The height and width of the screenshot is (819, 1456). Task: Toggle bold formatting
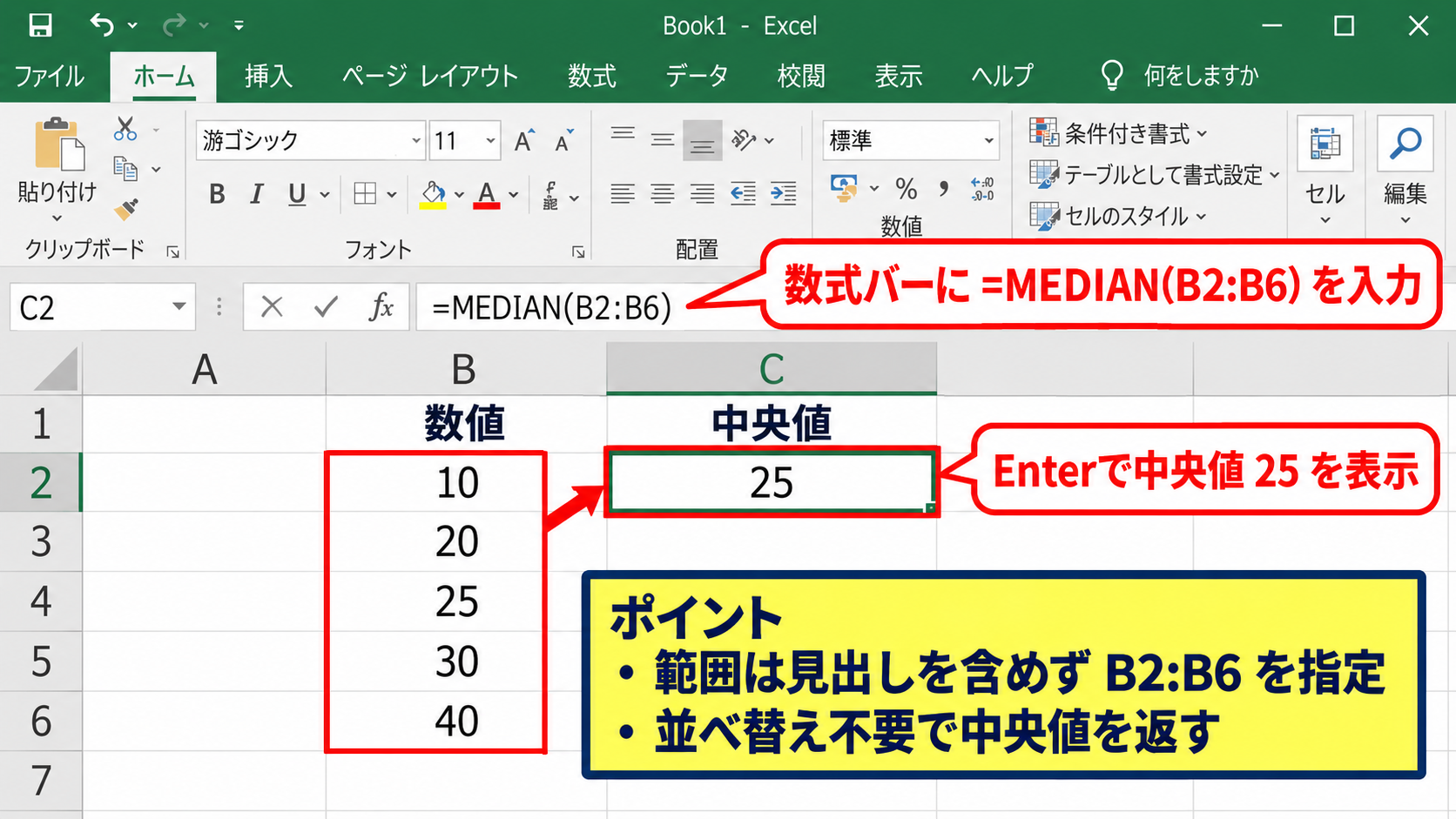[217, 194]
